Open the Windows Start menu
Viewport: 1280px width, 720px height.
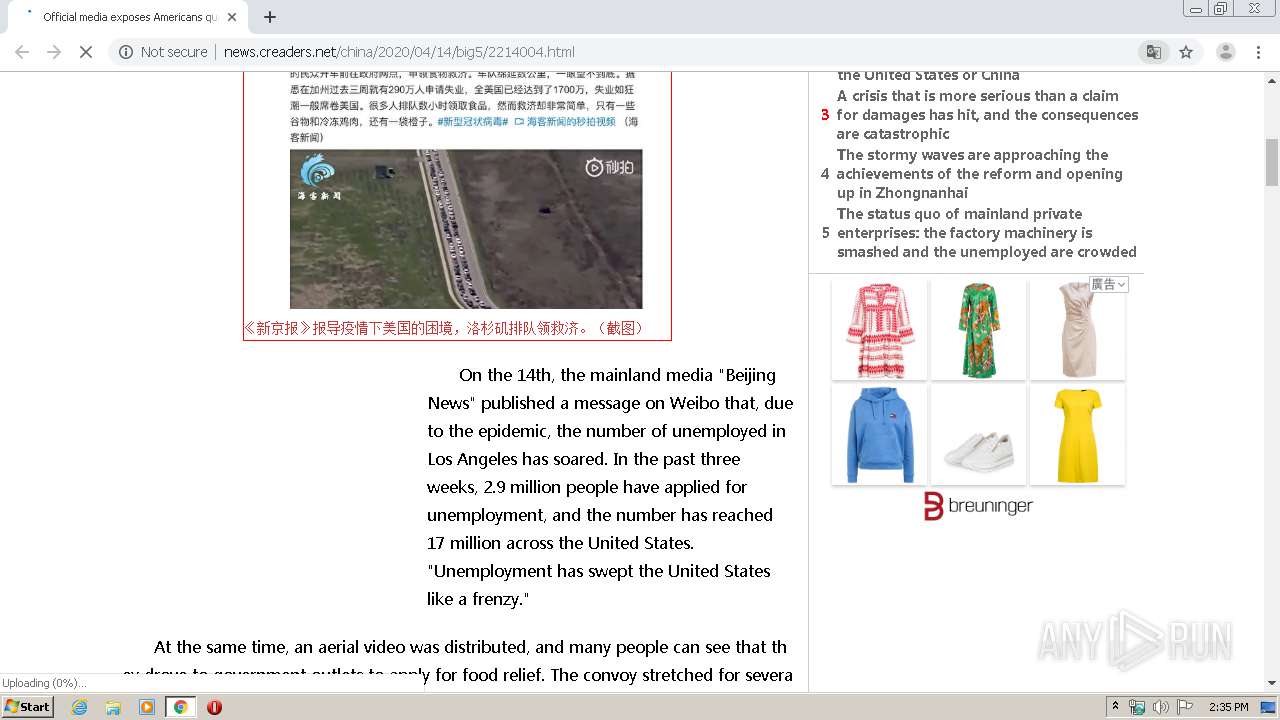[x=27, y=706]
